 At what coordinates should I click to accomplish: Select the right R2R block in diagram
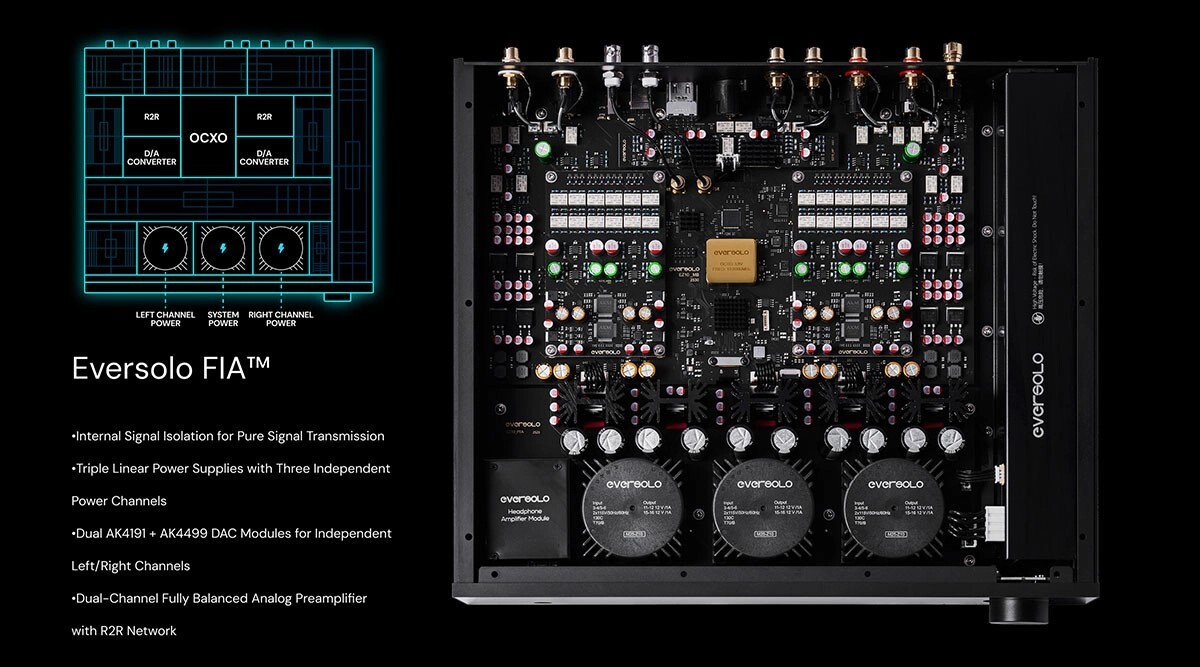pos(264,117)
